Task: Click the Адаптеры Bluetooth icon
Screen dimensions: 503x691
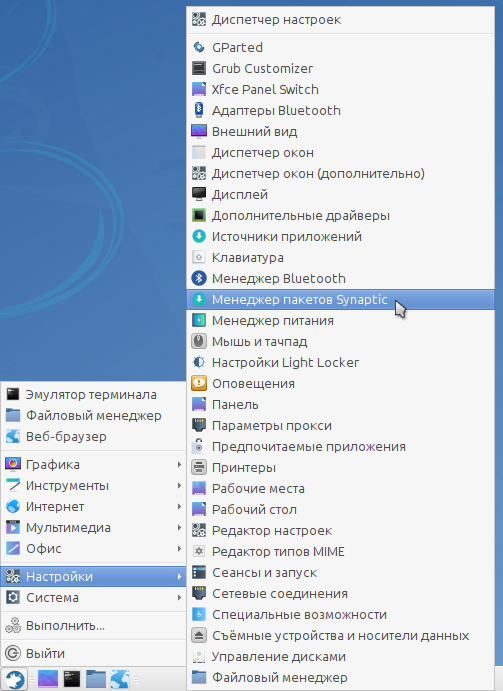Action: (x=199, y=110)
